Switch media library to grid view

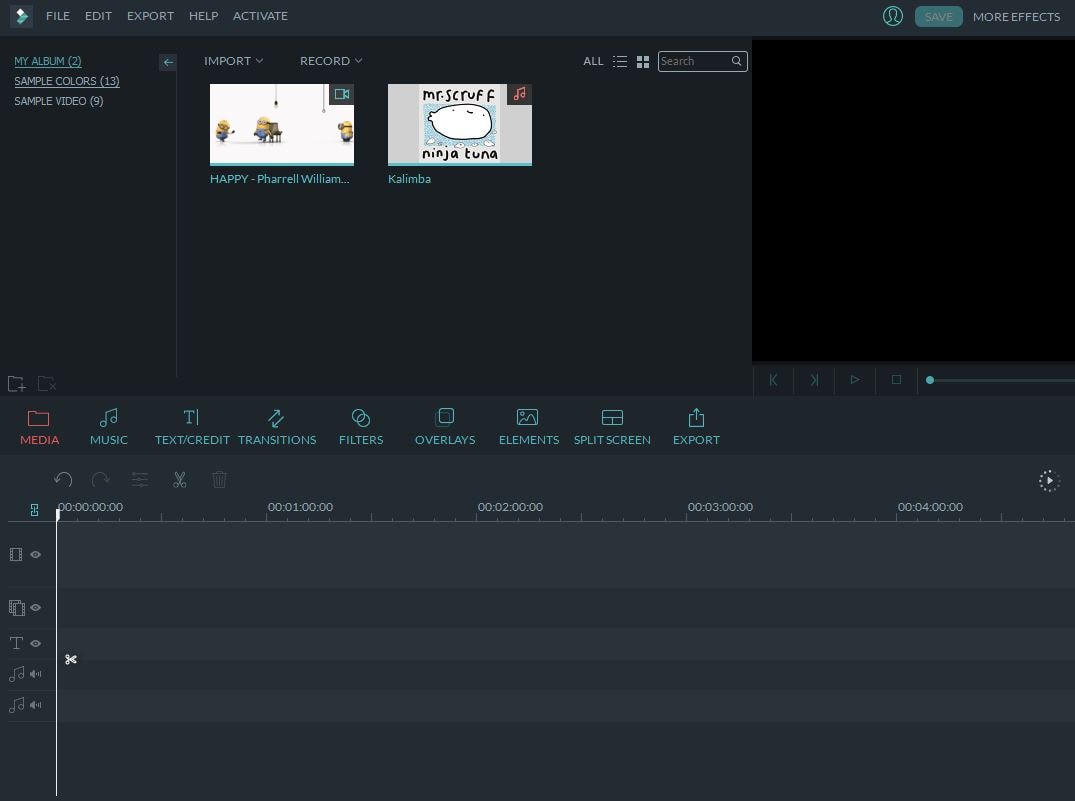pyautogui.click(x=642, y=62)
